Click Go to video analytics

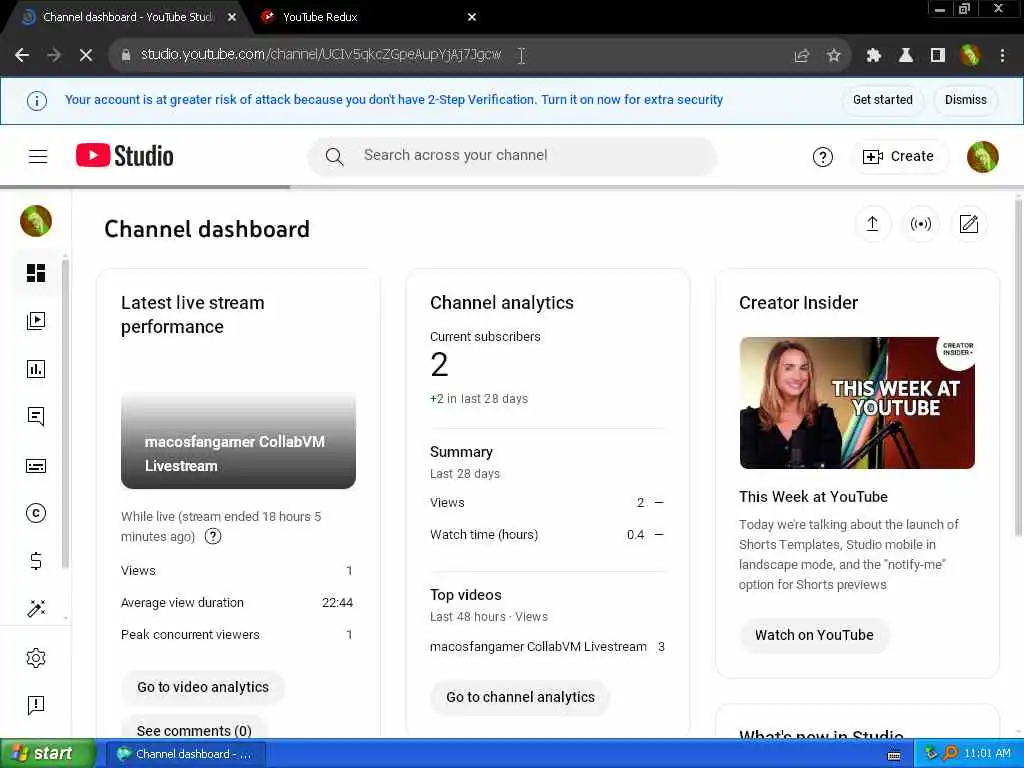[203, 687]
